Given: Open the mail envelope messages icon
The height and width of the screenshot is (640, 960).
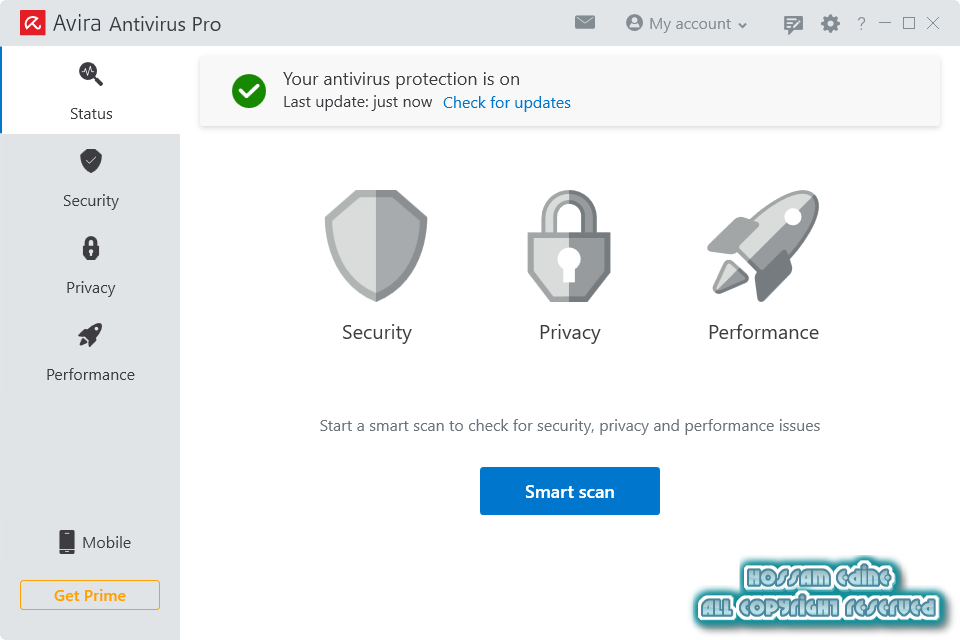Looking at the screenshot, I should click(585, 23).
